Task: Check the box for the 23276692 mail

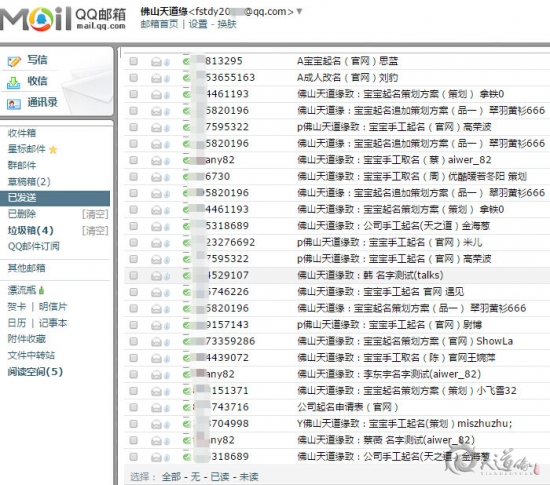Action: 133,243
